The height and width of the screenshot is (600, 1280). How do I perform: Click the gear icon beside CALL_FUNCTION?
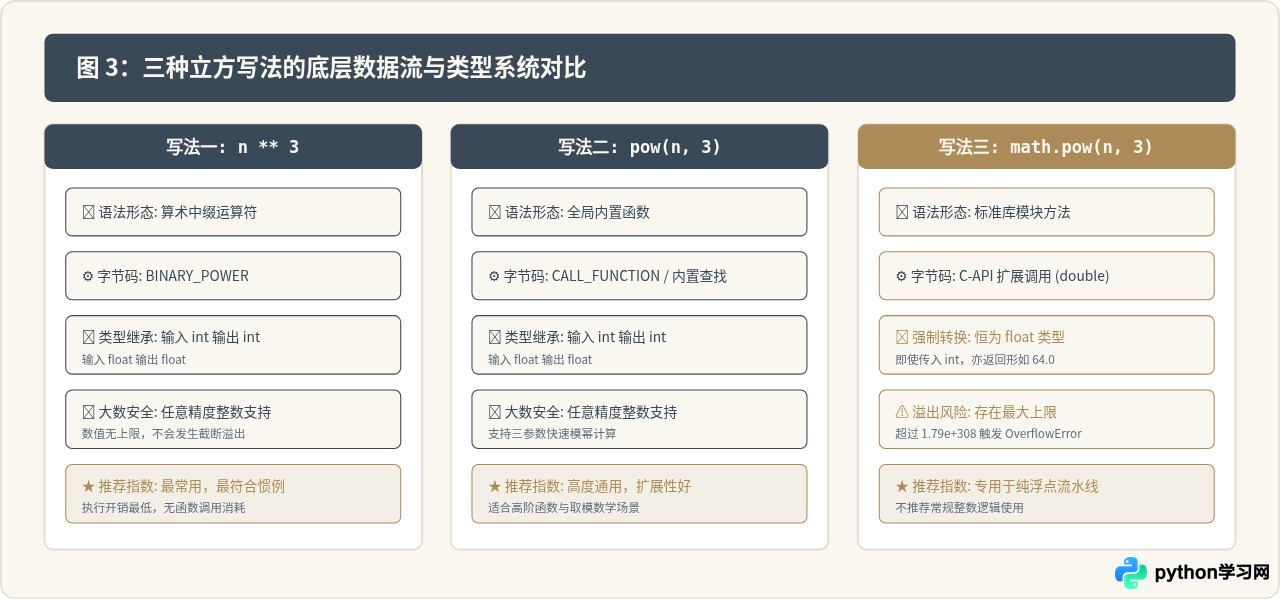(494, 276)
